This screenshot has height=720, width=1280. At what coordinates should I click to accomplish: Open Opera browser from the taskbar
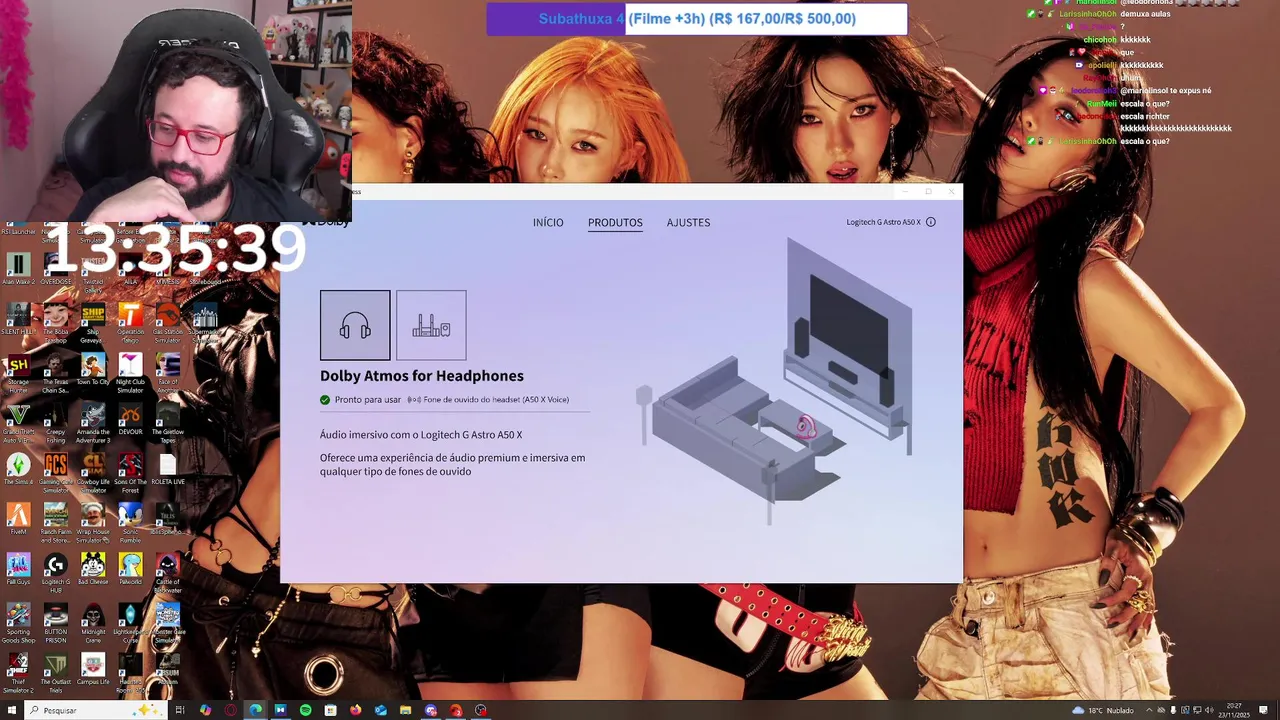[x=230, y=710]
